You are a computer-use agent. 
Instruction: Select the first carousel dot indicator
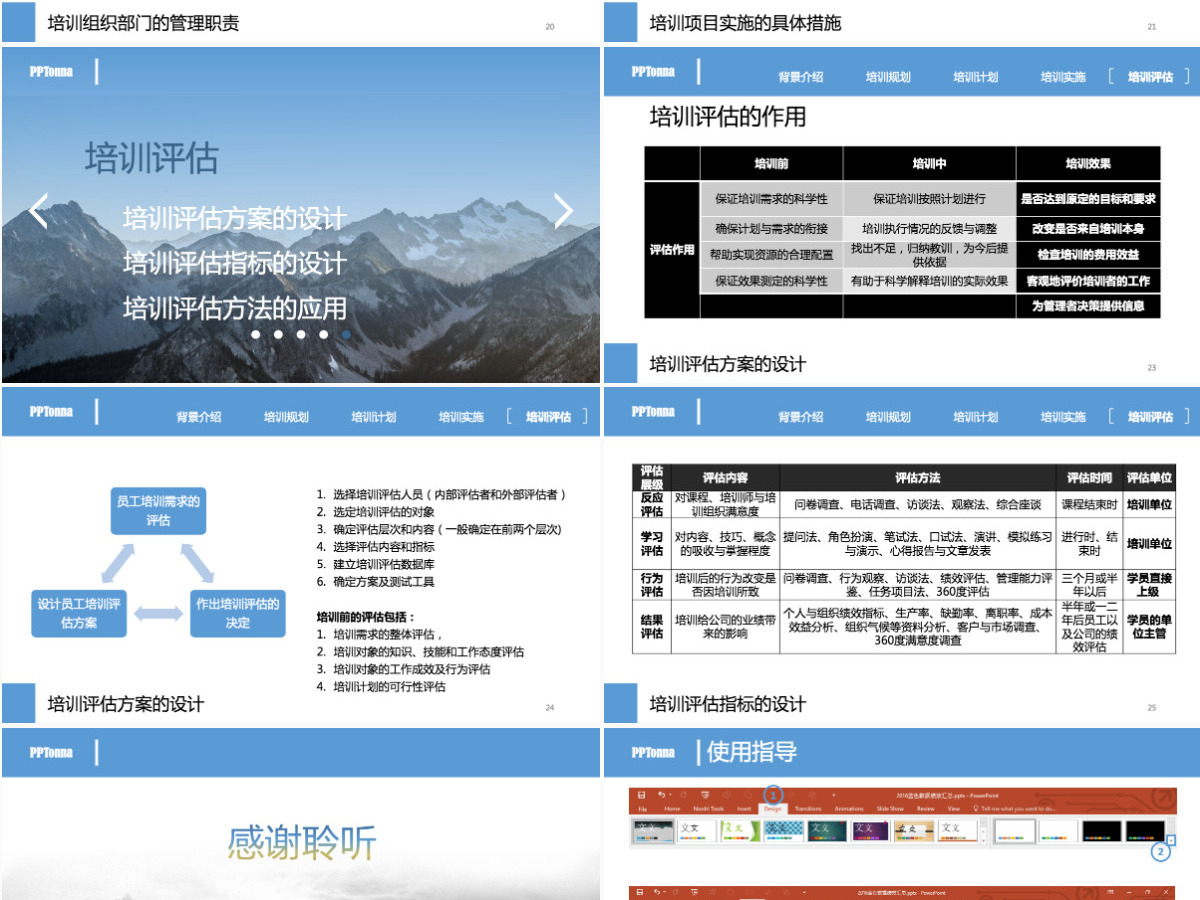tap(256, 334)
